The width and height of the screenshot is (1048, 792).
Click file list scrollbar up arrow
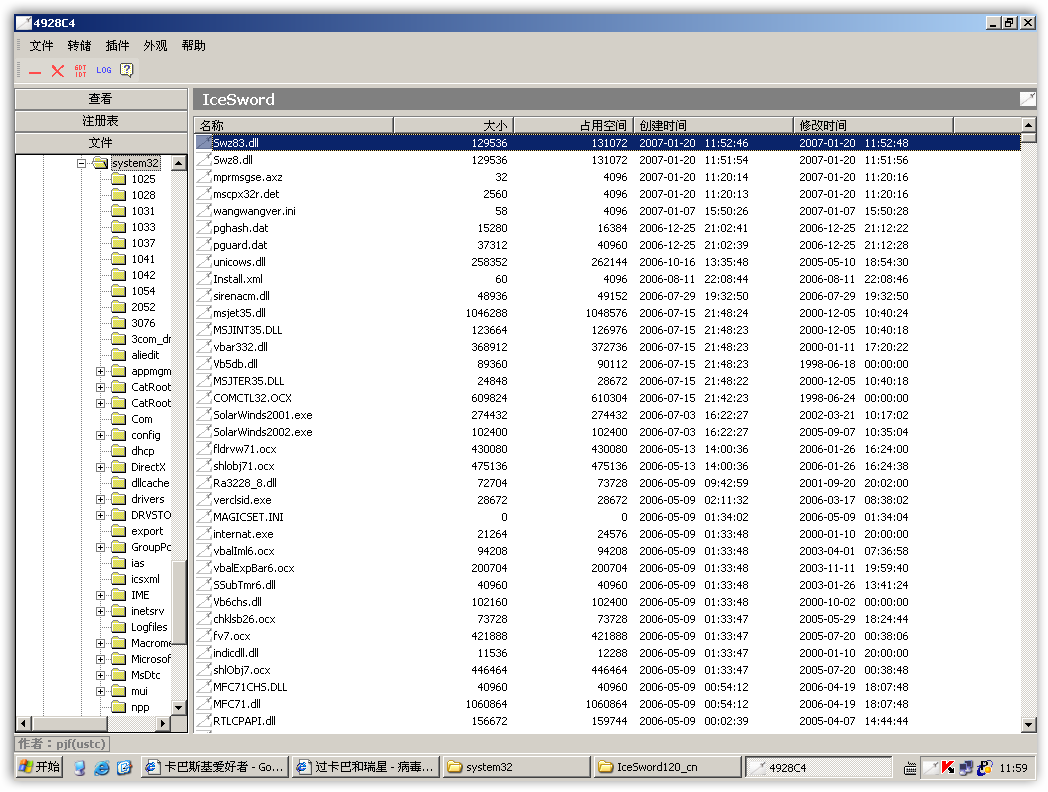1029,125
